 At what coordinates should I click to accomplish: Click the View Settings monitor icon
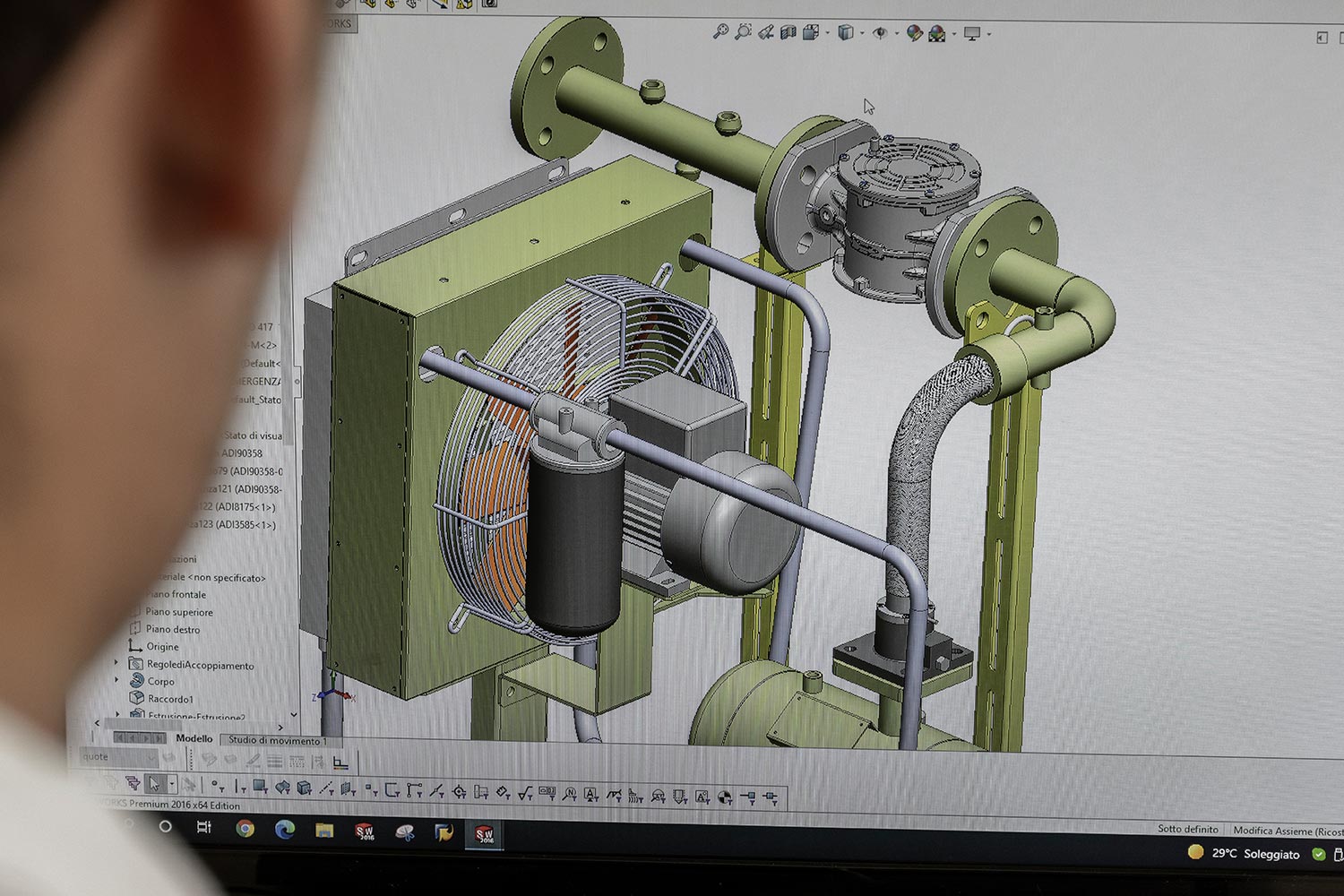coord(972,34)
